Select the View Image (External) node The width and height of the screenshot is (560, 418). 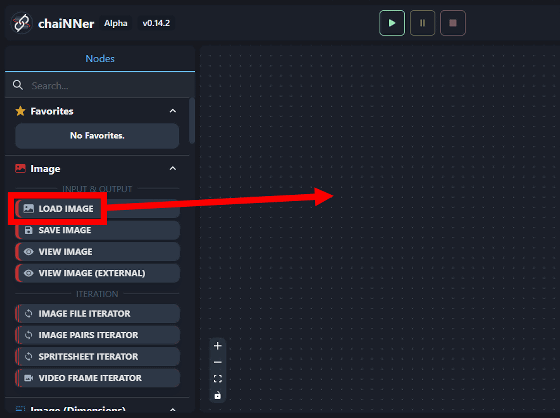97,273
